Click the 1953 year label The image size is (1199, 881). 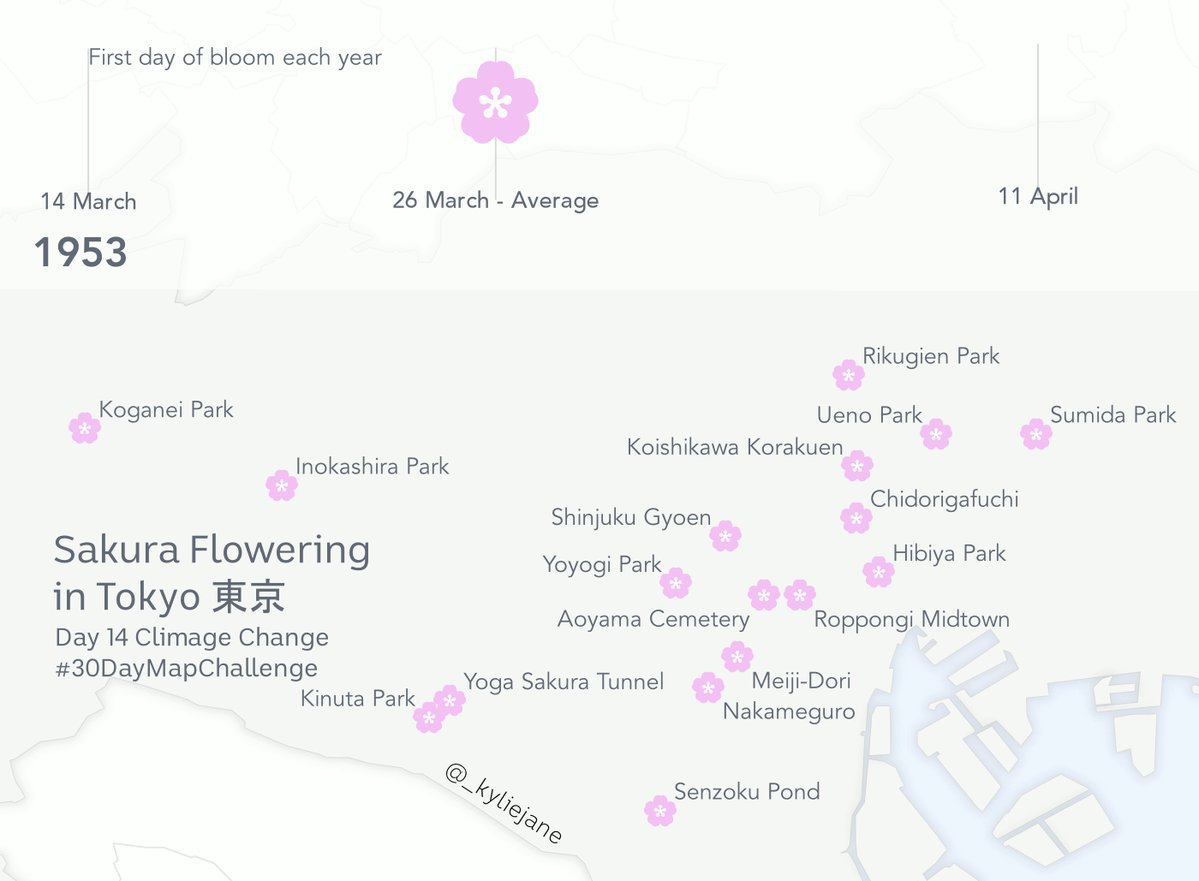coord(80,252)
